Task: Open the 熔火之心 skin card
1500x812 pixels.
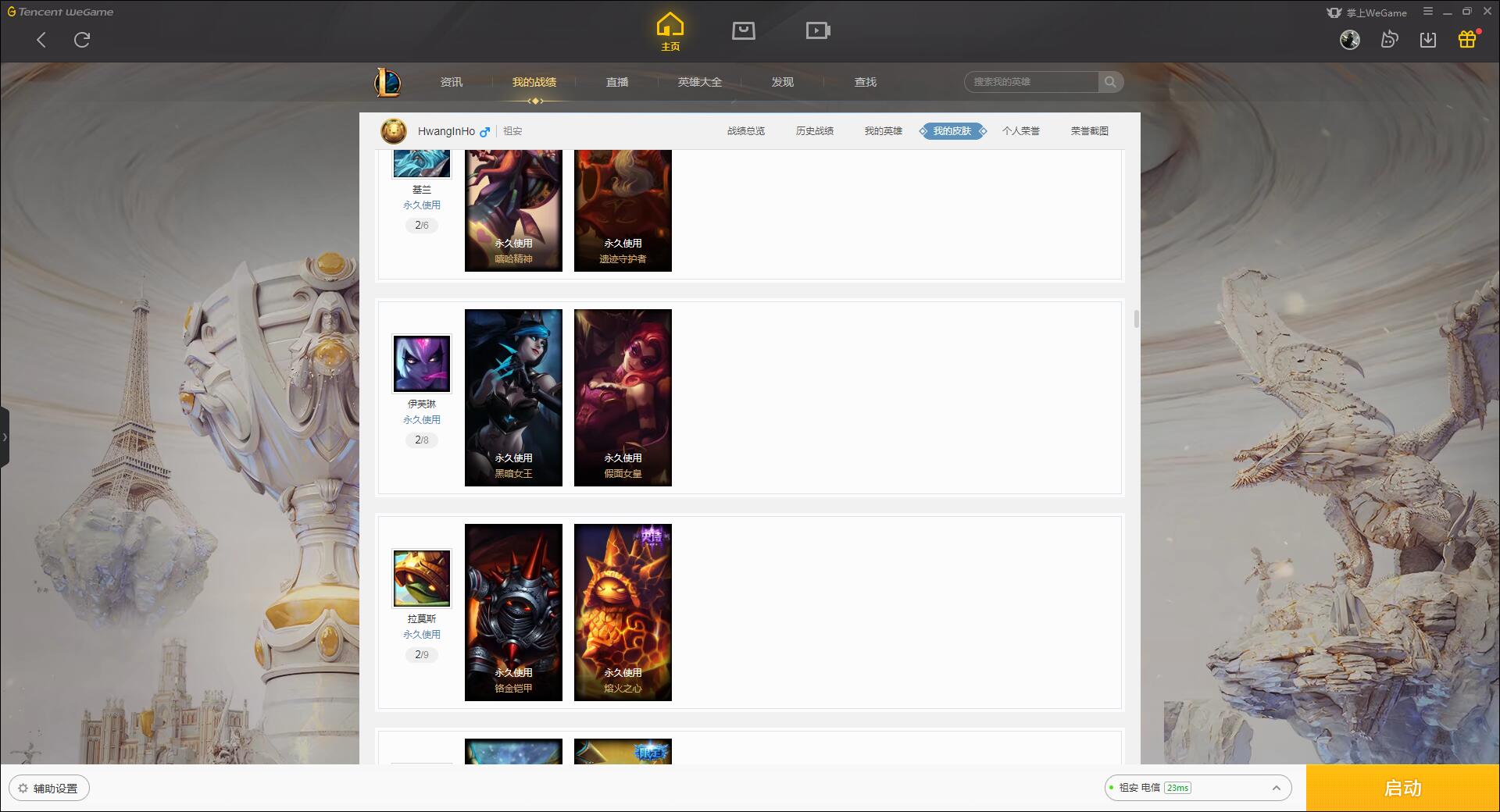Action: coord(623,612)
